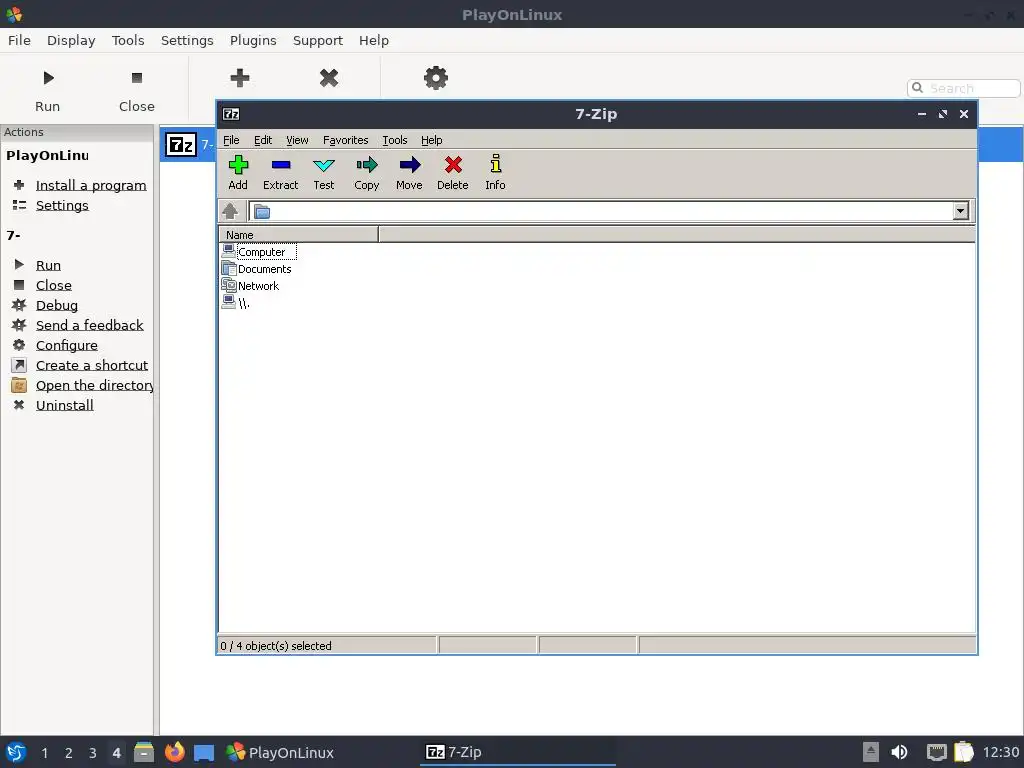The width and height of the screenshot is (1024, 768).
Task: Click the Open the directory link
Action: (95, 385)
